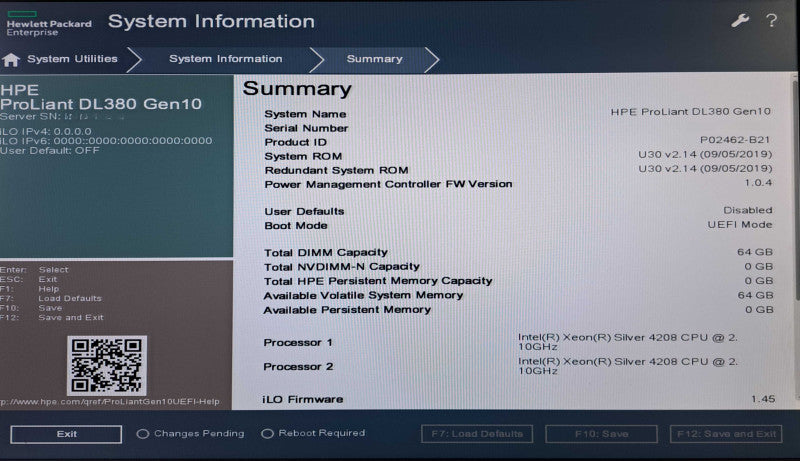Click Processor 2 Xeon Silver 4208 value
This screenshot has width=800, height=461.
click(x=628, y=366)
